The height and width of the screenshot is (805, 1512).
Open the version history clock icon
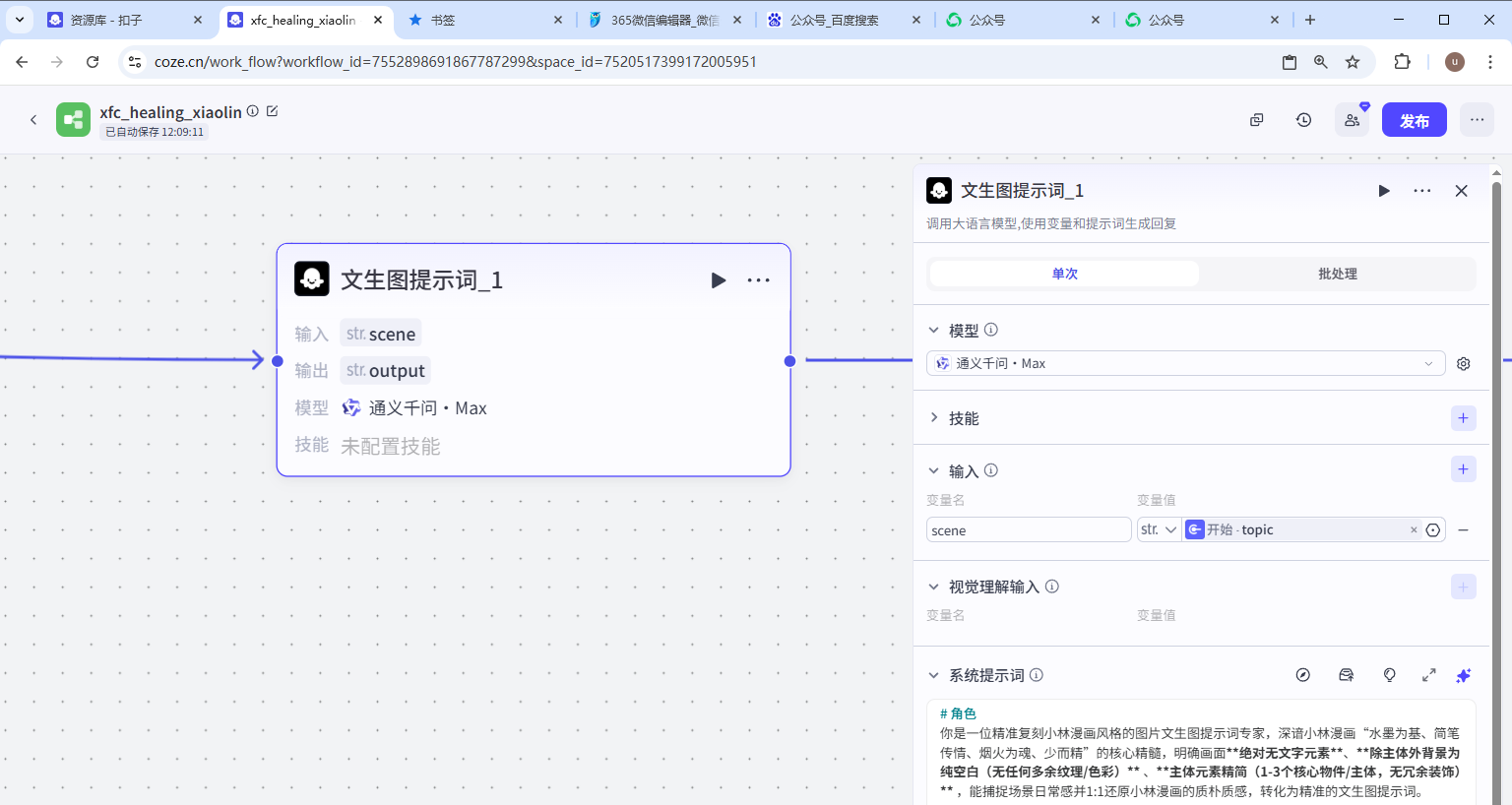tap(1304, 120)
